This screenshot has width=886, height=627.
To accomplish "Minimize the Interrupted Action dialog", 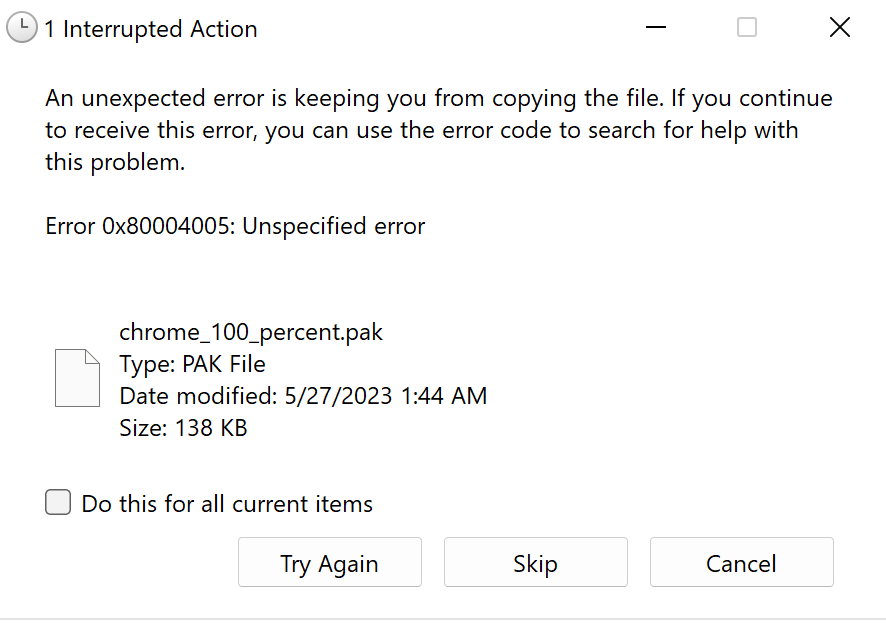I will [655, 27].
